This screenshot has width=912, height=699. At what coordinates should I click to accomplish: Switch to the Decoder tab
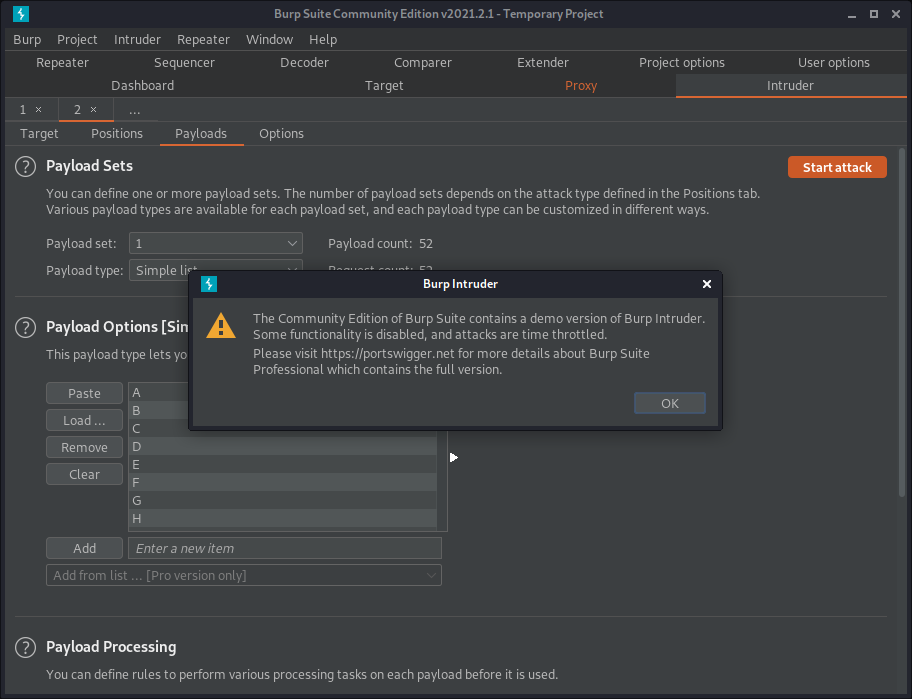click(304, 62)
